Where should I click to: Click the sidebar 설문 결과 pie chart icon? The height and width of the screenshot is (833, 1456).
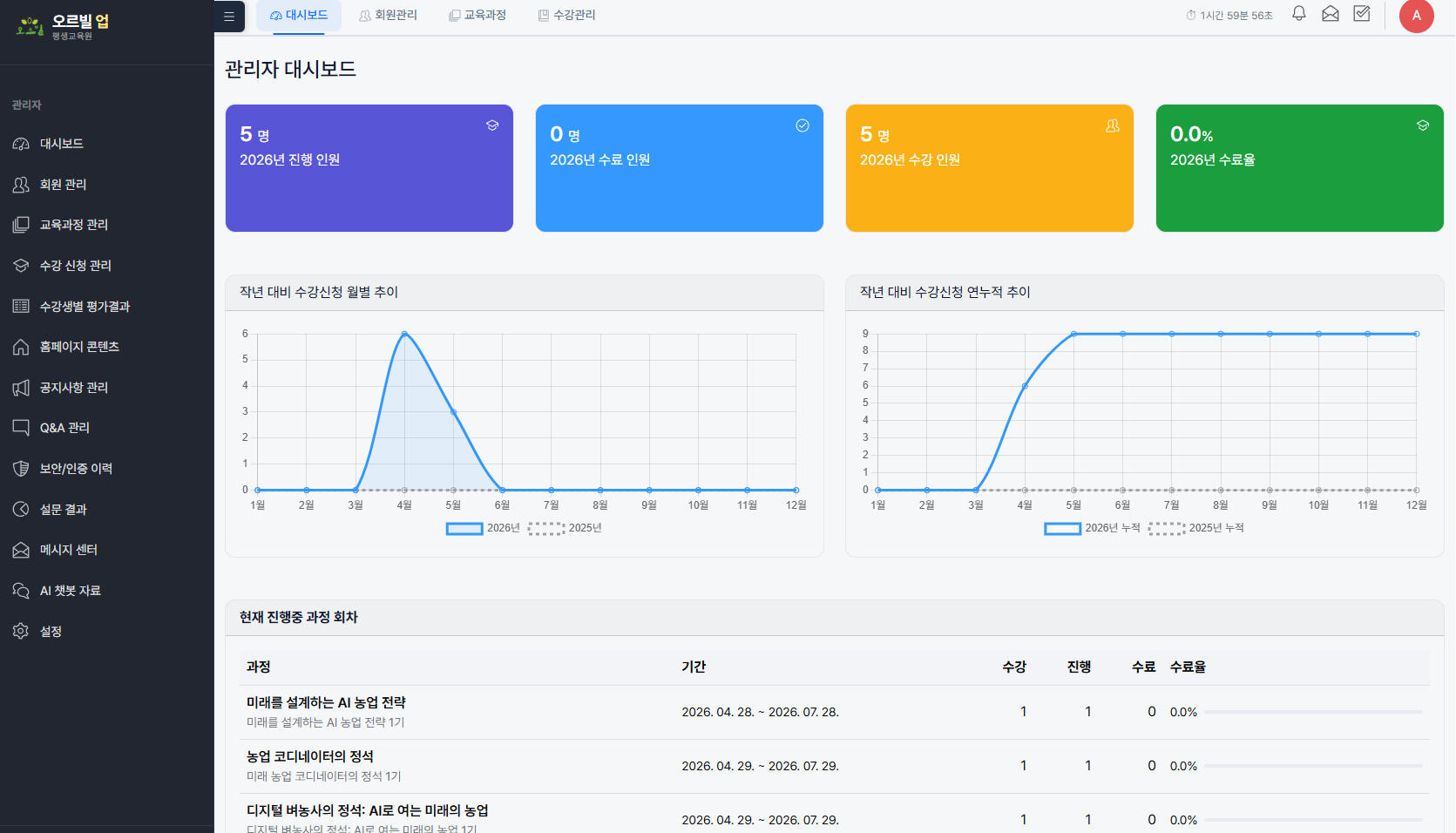(x=21, y=510)
